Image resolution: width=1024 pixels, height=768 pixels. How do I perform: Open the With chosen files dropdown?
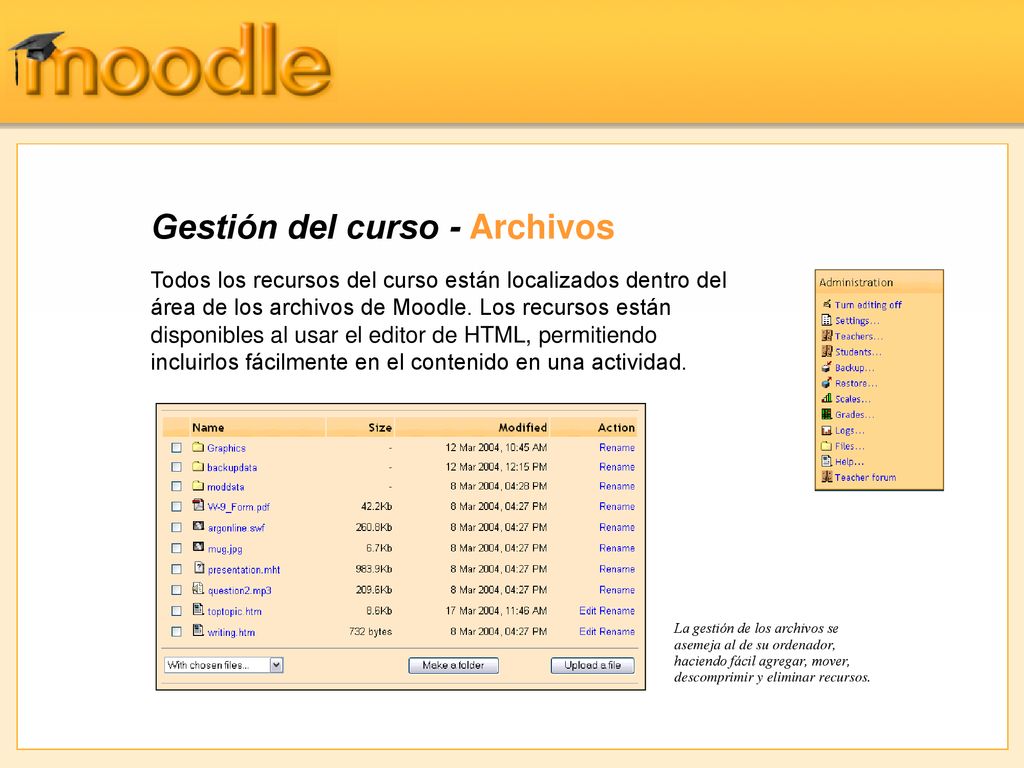pos(223,665)
